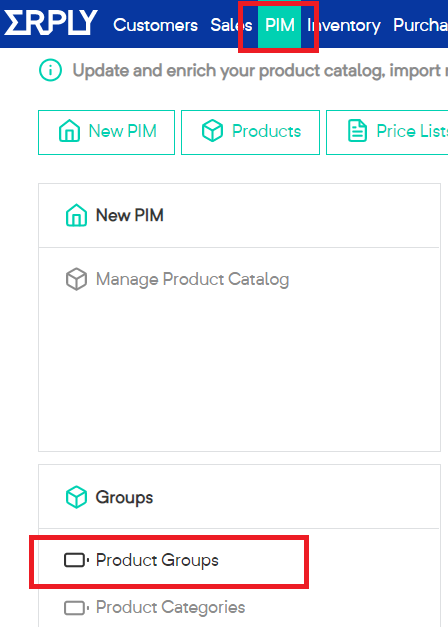
Task: Click the New PIM section heading
Action: tap(130, 215)
